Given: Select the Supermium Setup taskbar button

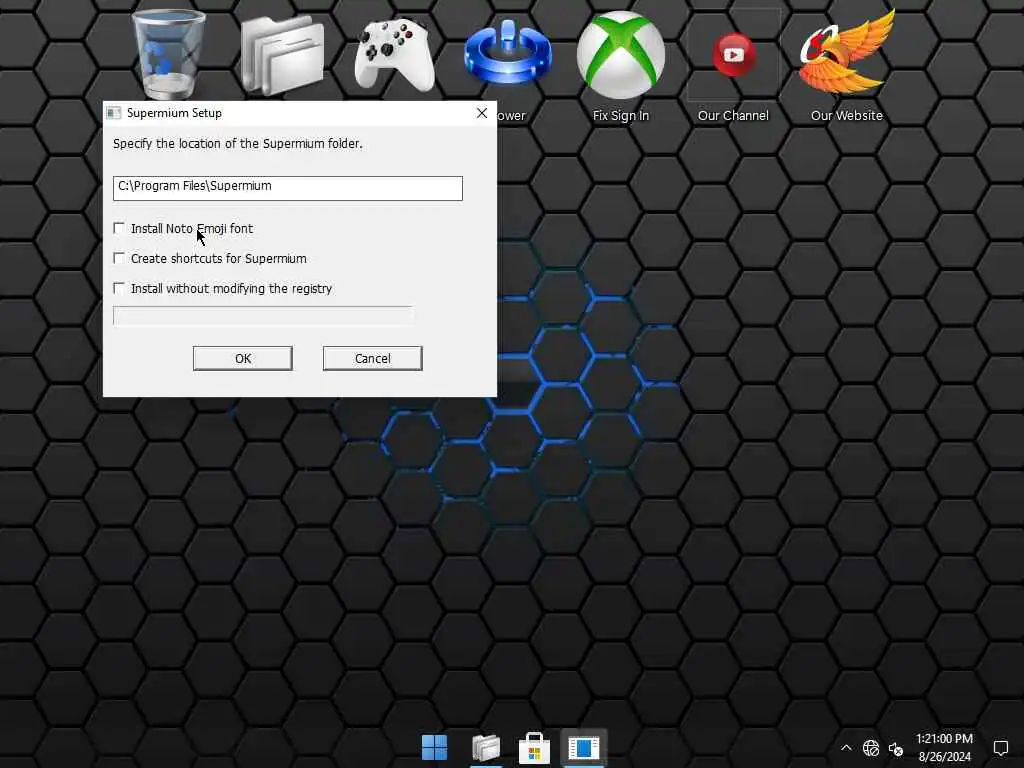Looking at the screenshot, I should (x=584, y=748).
